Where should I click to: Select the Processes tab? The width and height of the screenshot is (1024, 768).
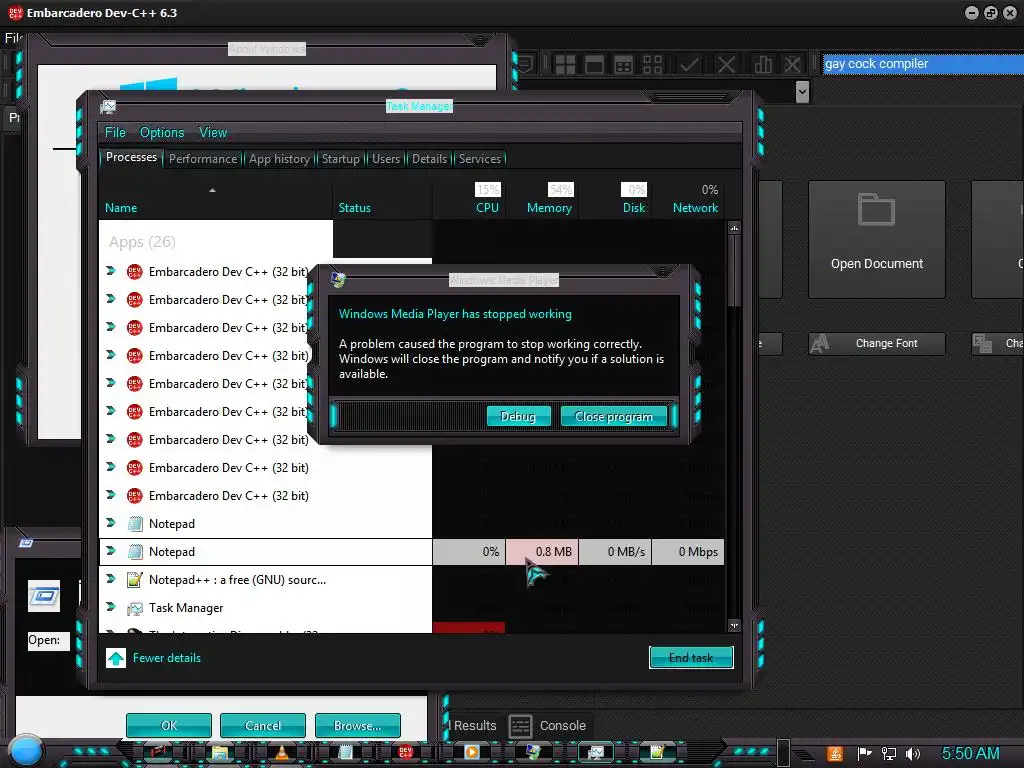[x=131, y=157]
